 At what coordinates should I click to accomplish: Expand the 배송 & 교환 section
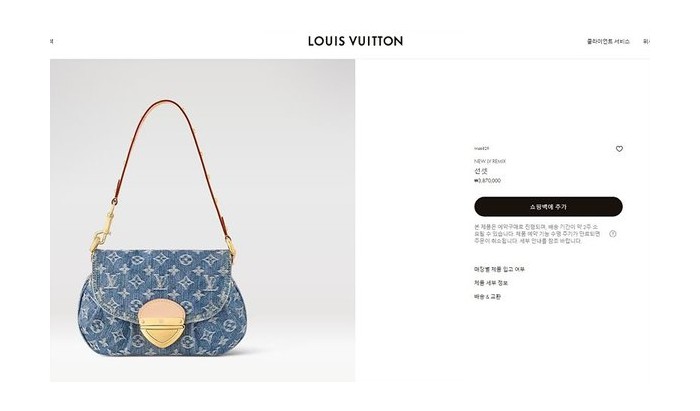(487, 297)
